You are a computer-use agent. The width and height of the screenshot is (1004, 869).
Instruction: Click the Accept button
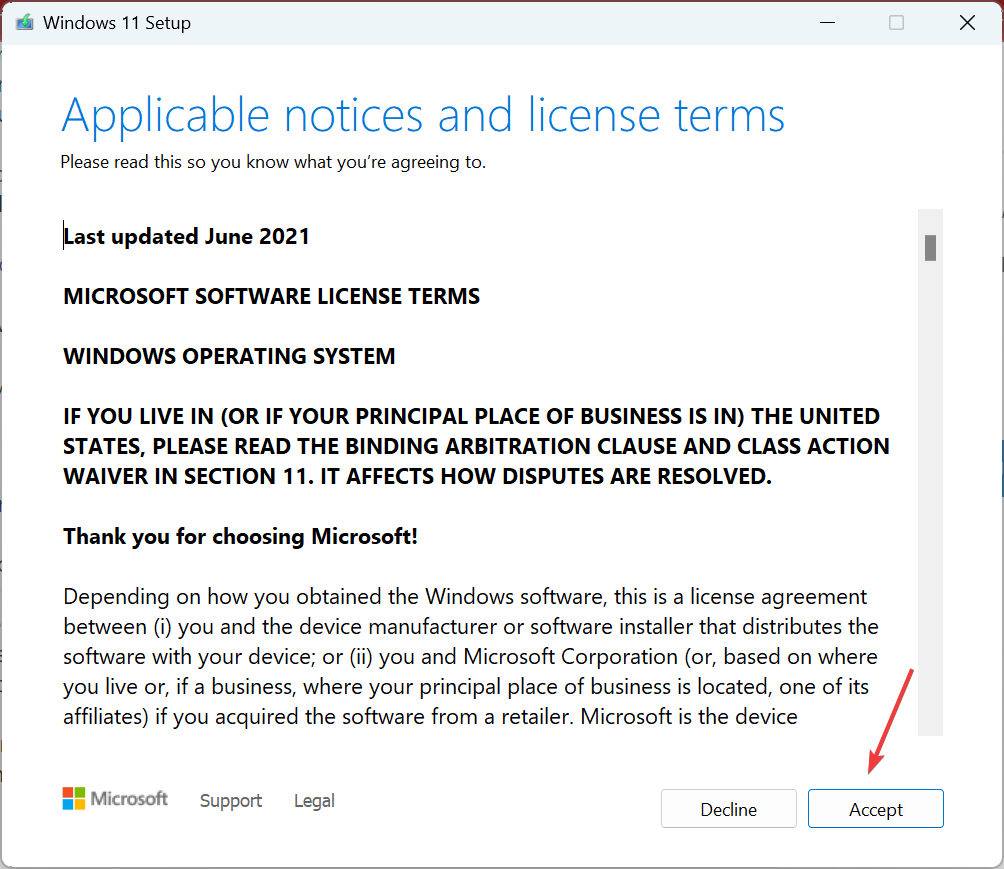point(875,809)
